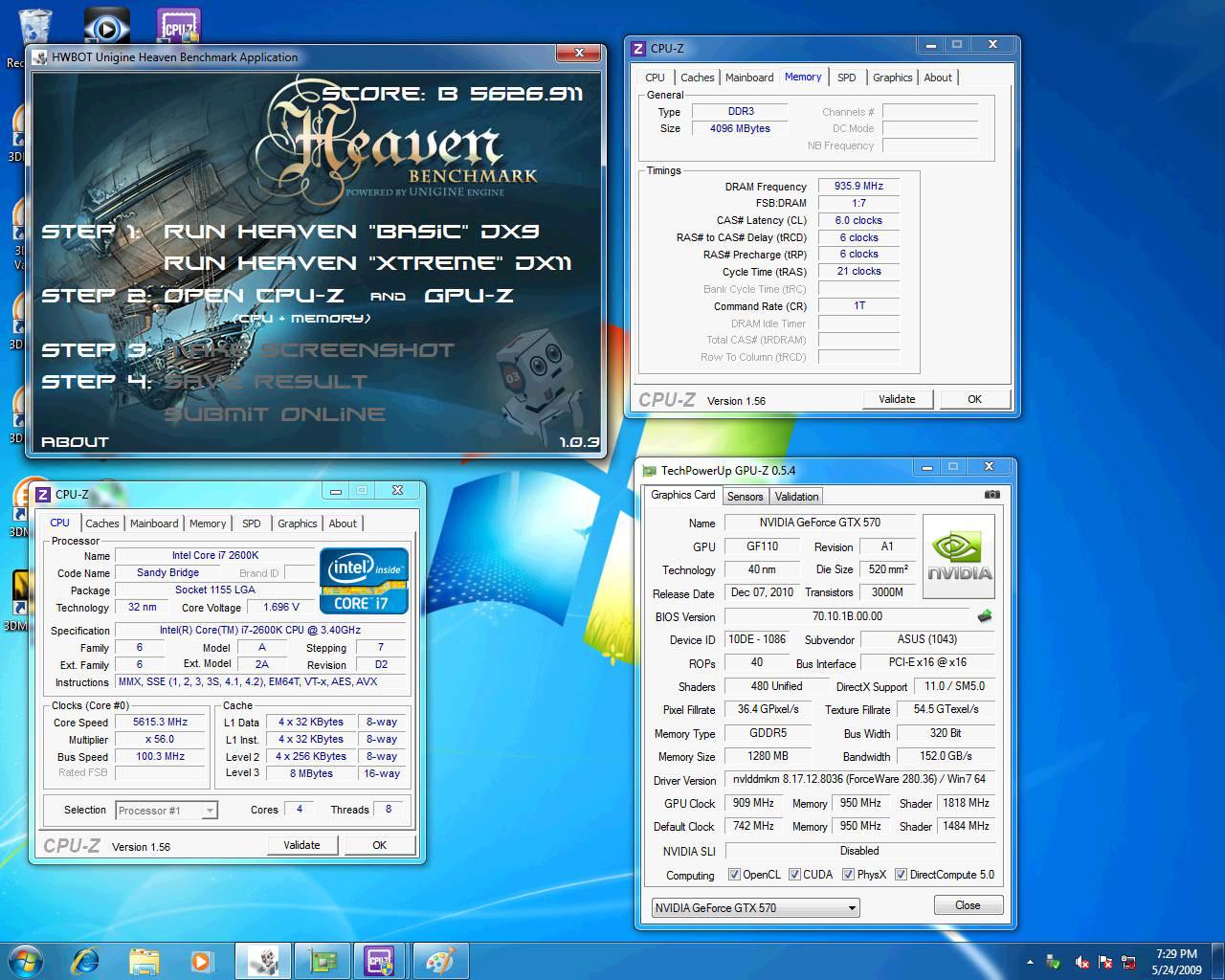Click OK in the Memory CPU-Z window
The height and width of the screenshot is (980, 1225).
point(974,399)
